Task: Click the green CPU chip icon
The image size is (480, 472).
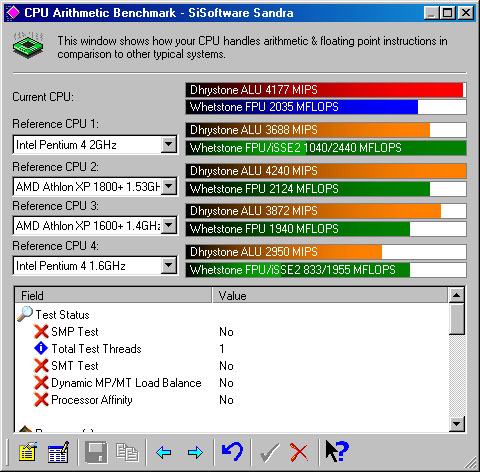Action: click(29, 45)
